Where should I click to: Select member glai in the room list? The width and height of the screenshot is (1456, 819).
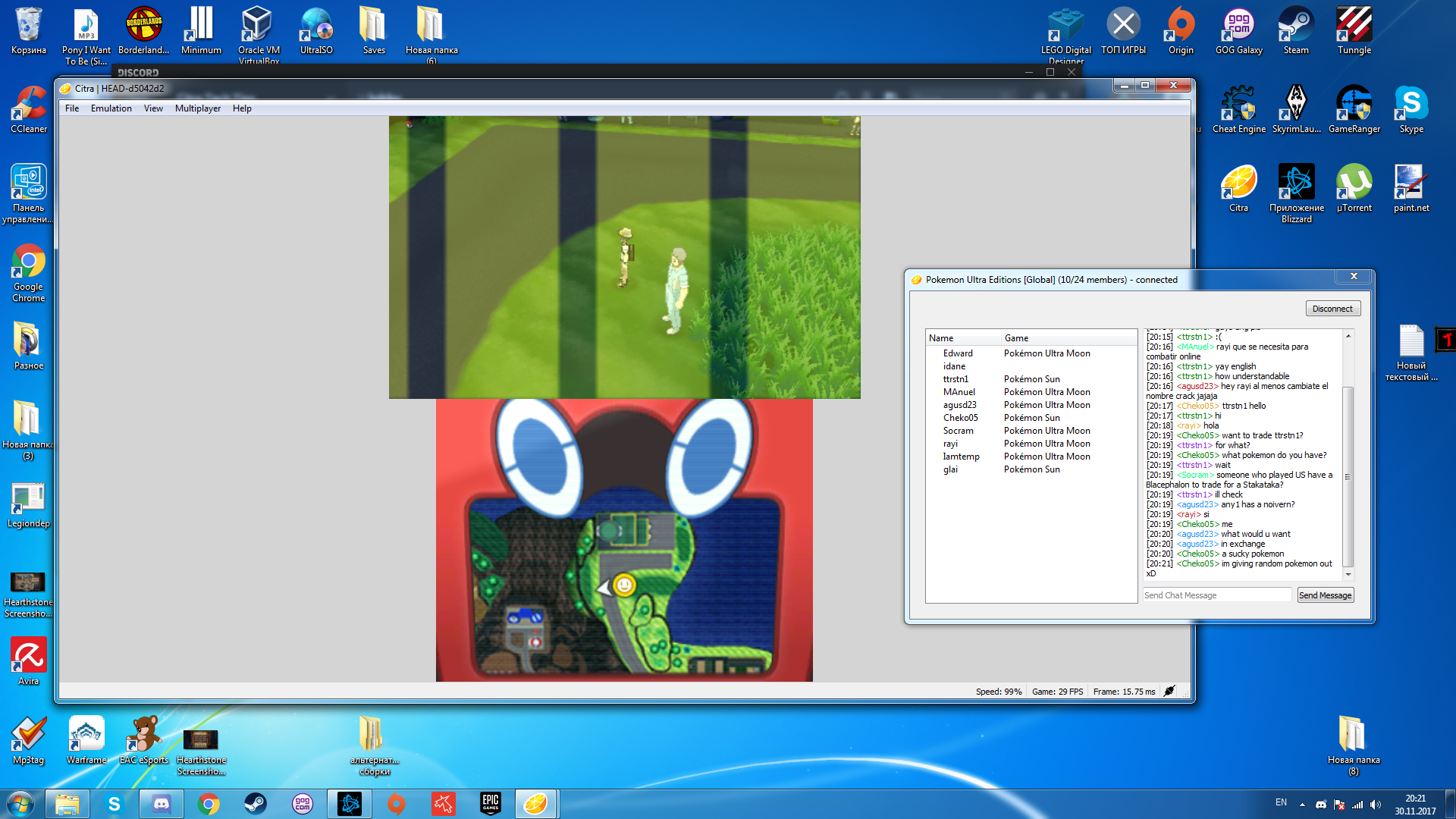1031,469
